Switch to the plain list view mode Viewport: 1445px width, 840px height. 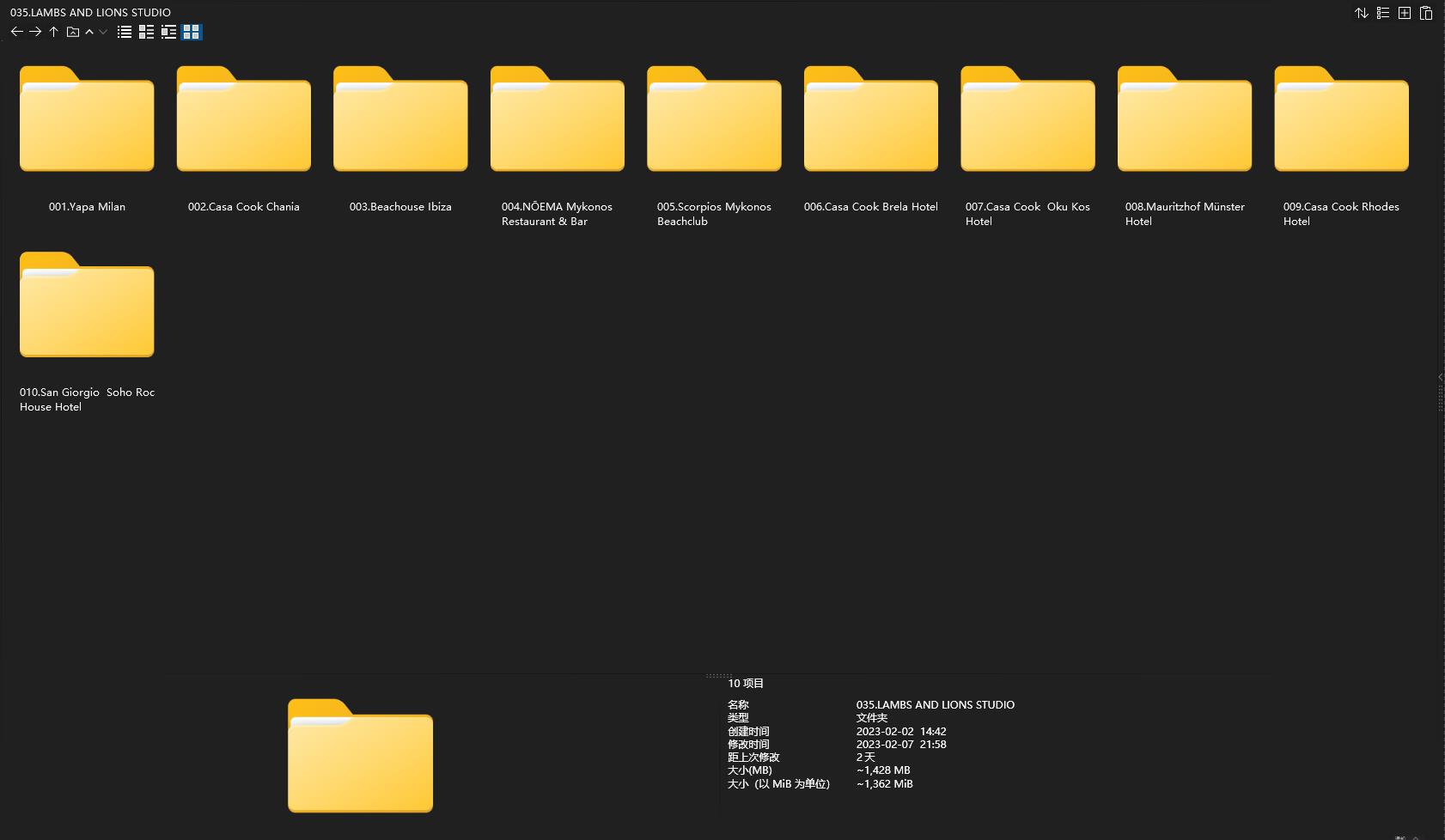coord(125,32)
